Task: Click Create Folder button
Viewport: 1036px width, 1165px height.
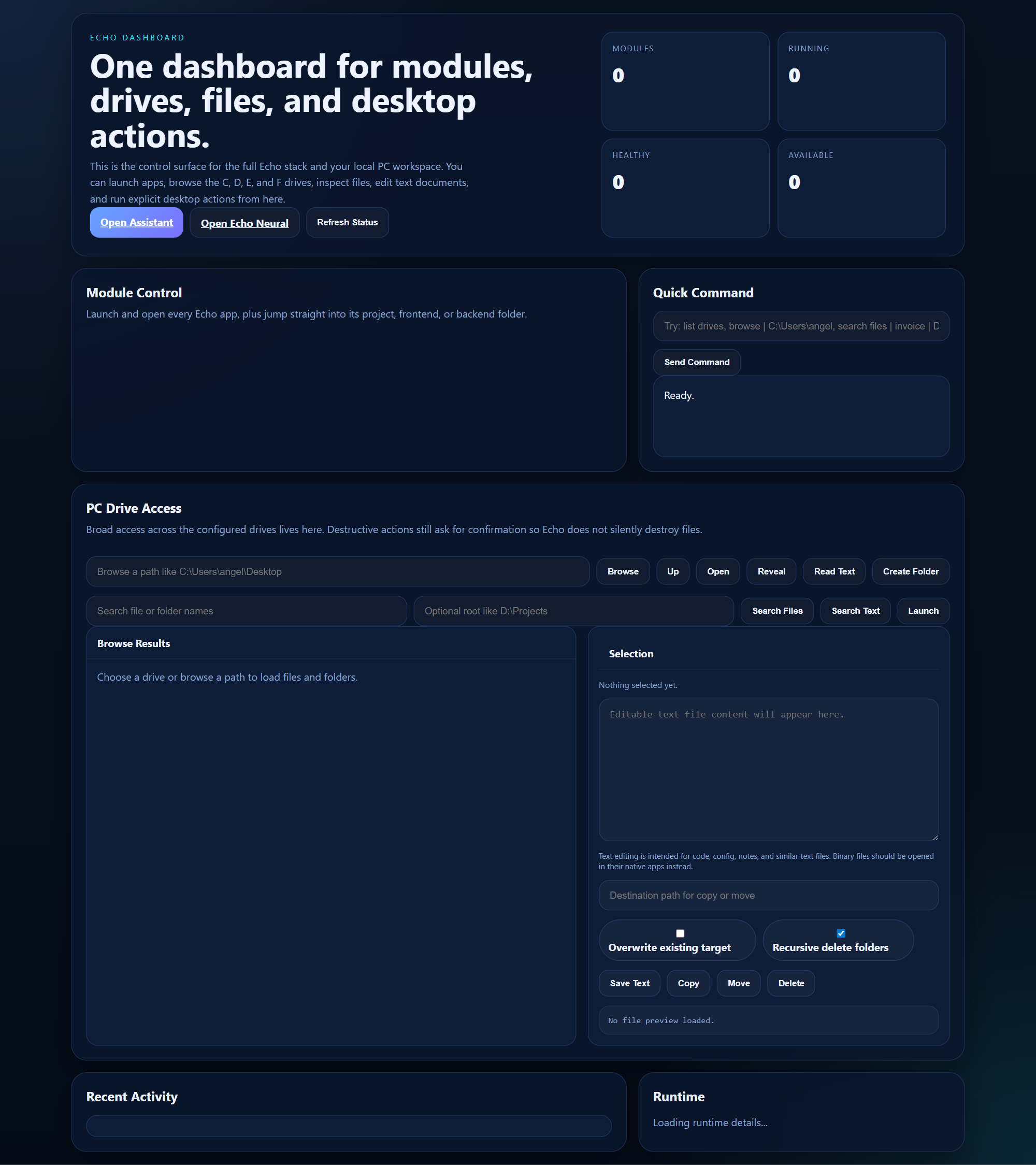Action: click(910, 571)
